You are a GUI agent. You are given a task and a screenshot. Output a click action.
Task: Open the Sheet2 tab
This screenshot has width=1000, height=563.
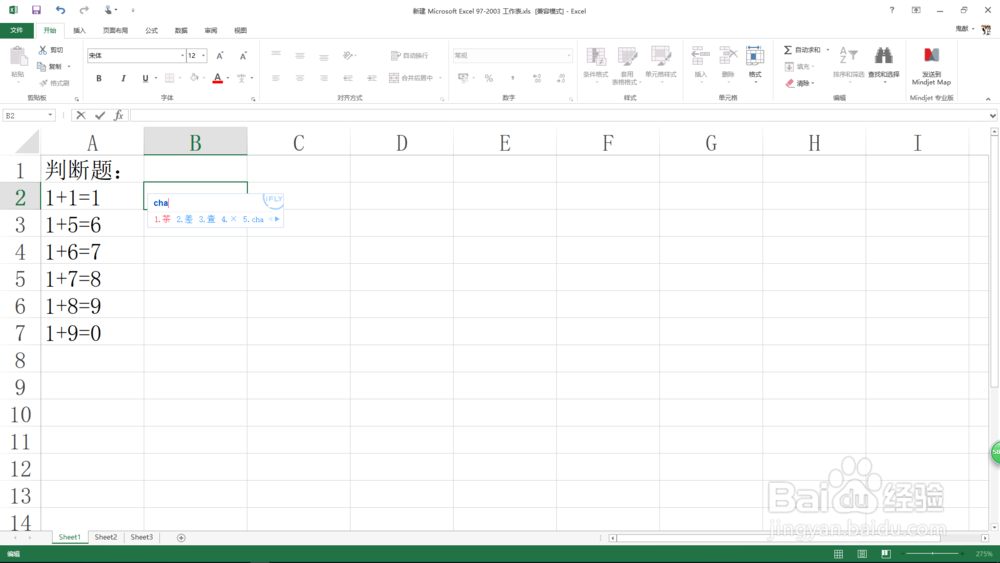coord(106,537)
